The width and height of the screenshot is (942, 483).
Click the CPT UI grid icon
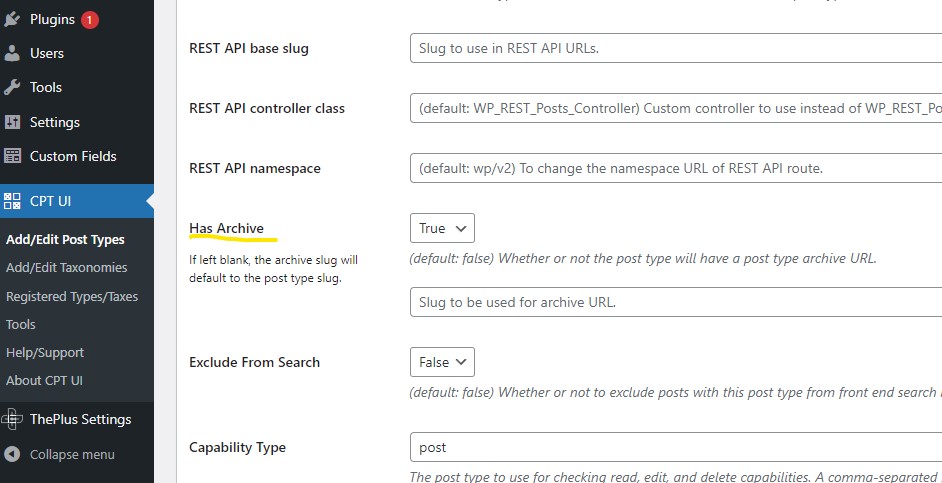(12, 201)
